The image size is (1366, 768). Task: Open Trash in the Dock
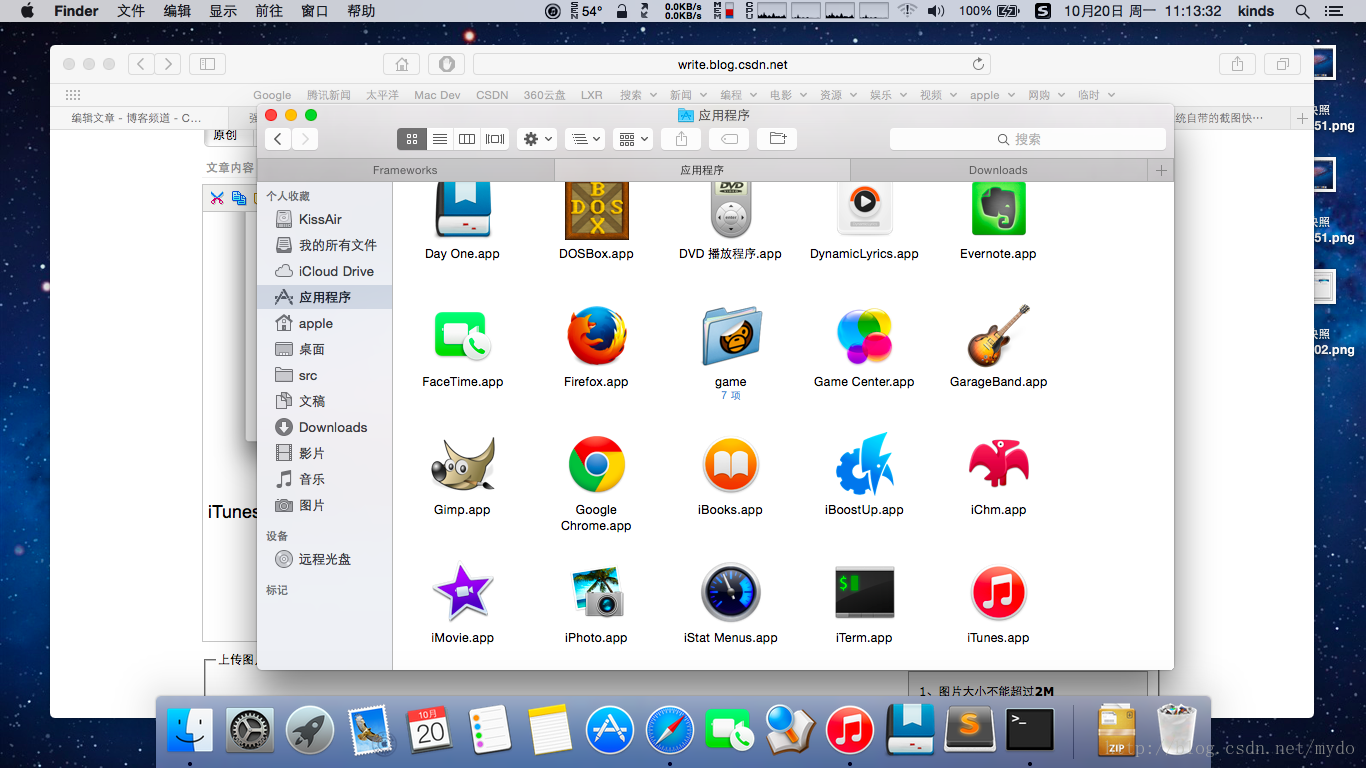1176,730
